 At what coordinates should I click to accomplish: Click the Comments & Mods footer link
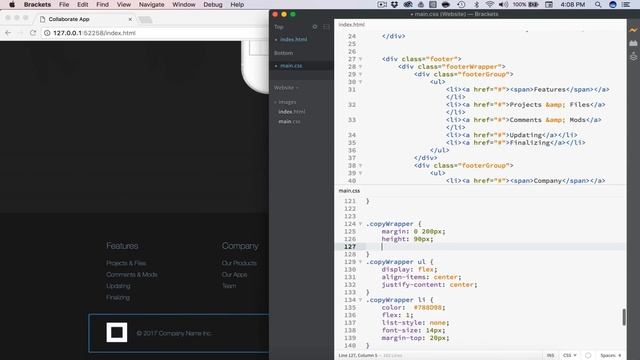point(132,275)
